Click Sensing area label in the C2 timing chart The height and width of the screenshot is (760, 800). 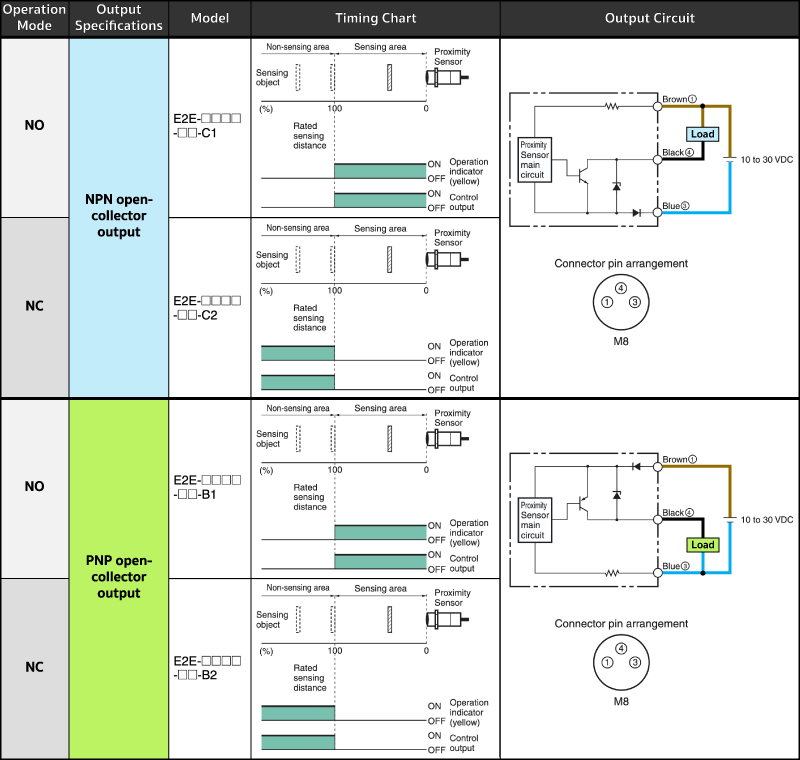click(380, 229)
